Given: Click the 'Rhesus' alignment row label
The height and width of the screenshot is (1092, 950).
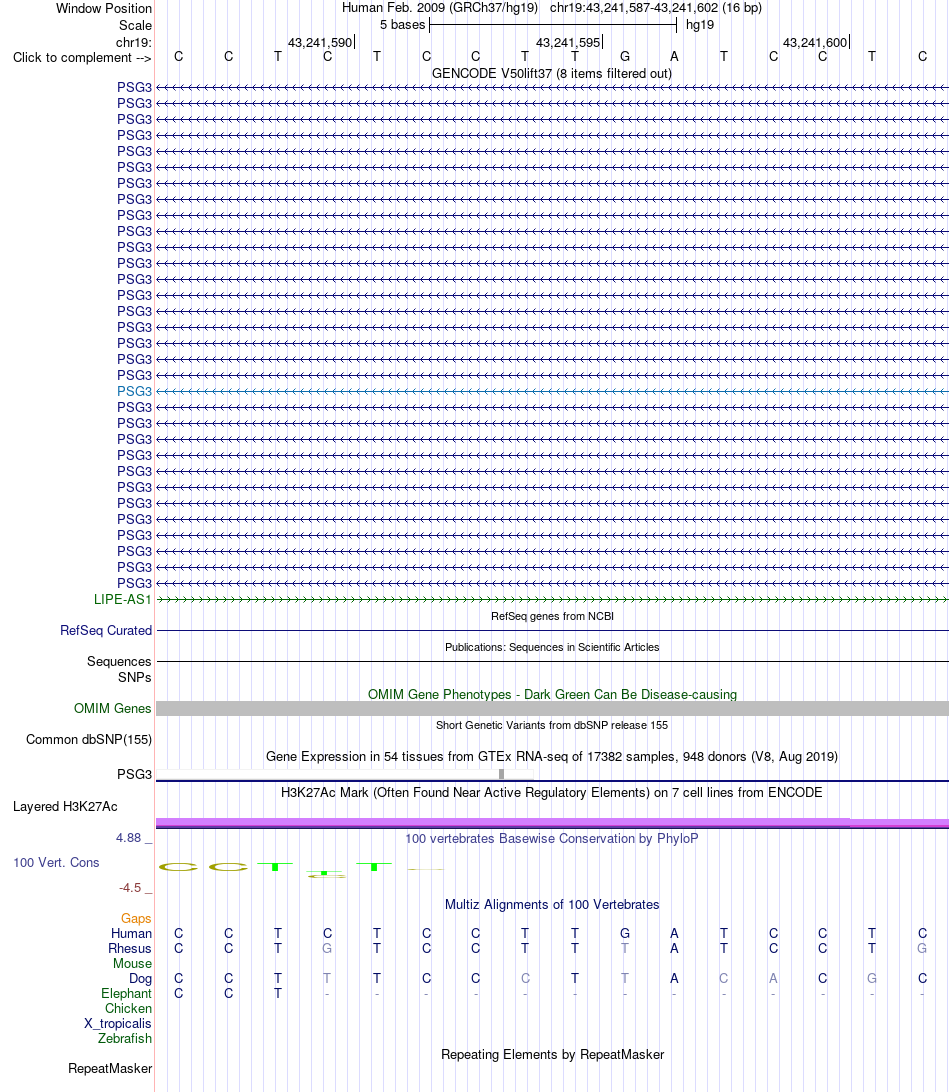Looking at the screenshot, I should click(130, 949).
